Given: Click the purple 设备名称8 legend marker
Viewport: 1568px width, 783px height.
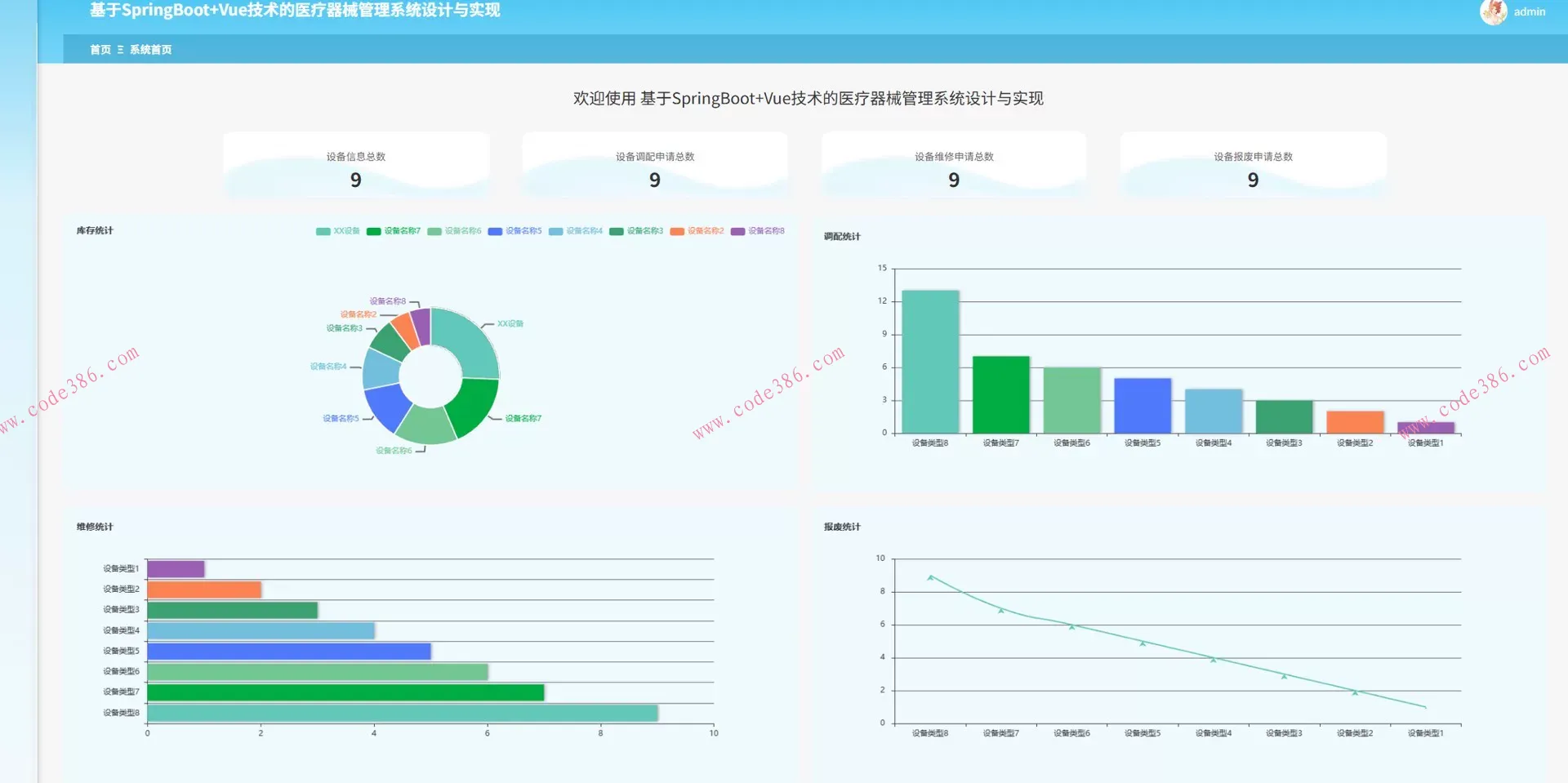Looking at the screenshot, I should click(x=738, y=231).
